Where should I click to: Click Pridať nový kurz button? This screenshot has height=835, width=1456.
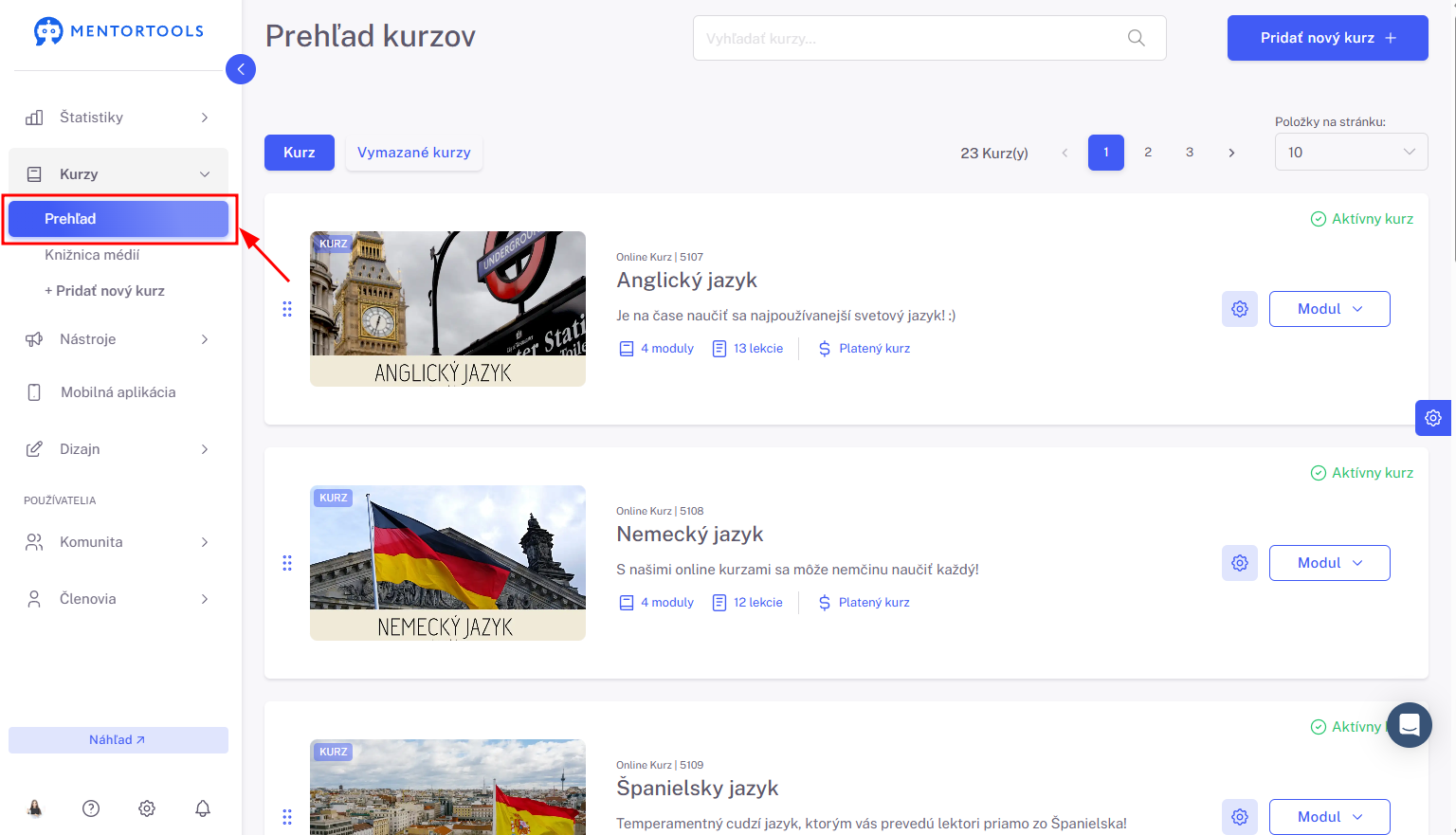pos(1327,38)
